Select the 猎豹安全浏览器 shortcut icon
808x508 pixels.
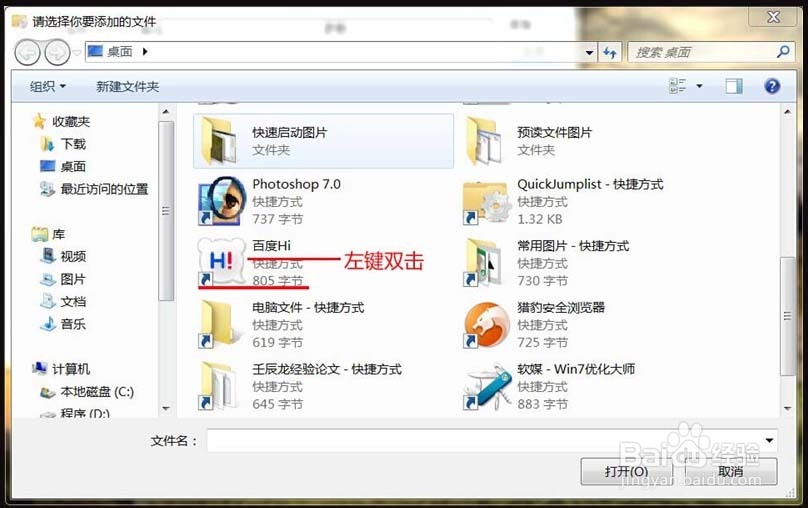tap(486, 325)
